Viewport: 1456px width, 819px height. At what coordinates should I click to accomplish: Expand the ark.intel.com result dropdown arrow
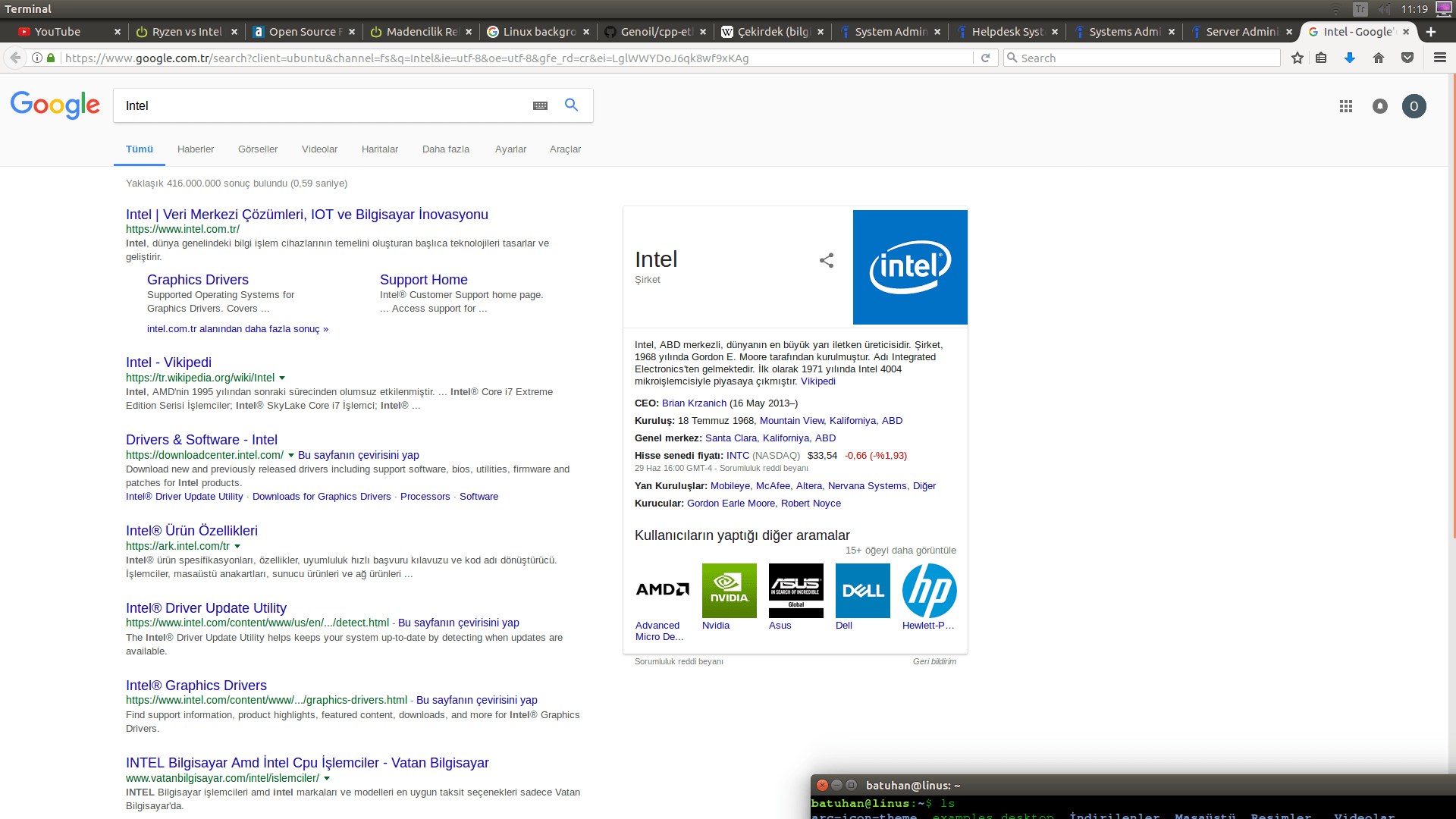click(x=237, y=546)
